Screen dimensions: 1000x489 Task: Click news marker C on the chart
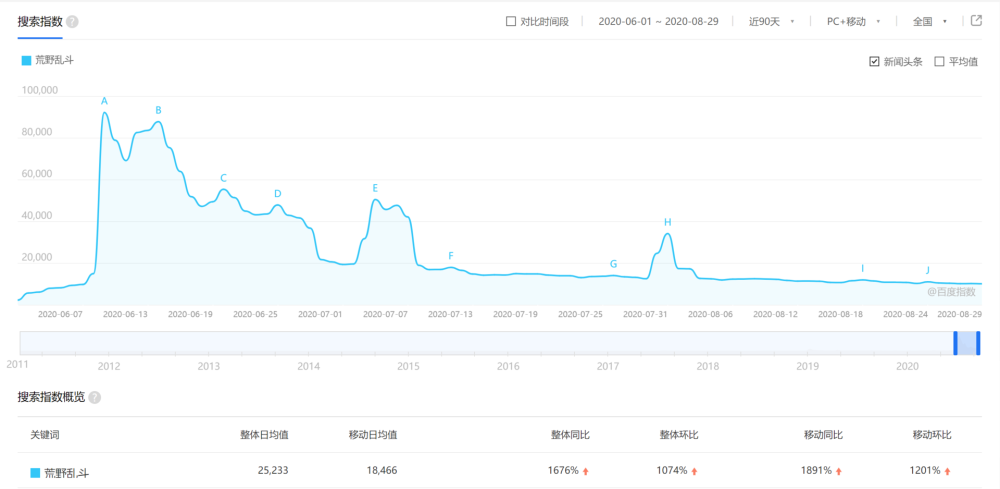coord(223,178)
